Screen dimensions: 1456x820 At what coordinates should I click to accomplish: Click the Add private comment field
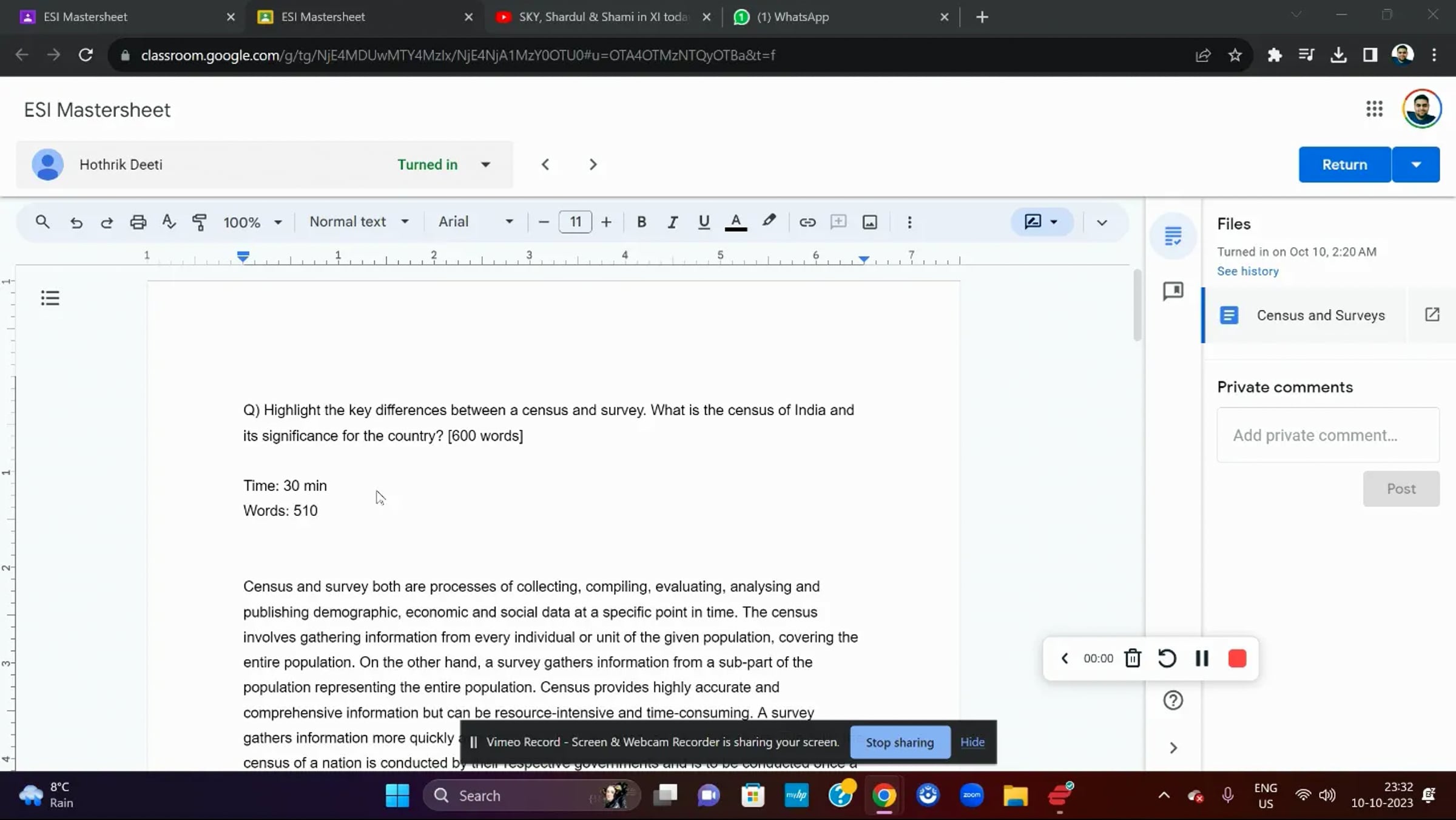1327,435
